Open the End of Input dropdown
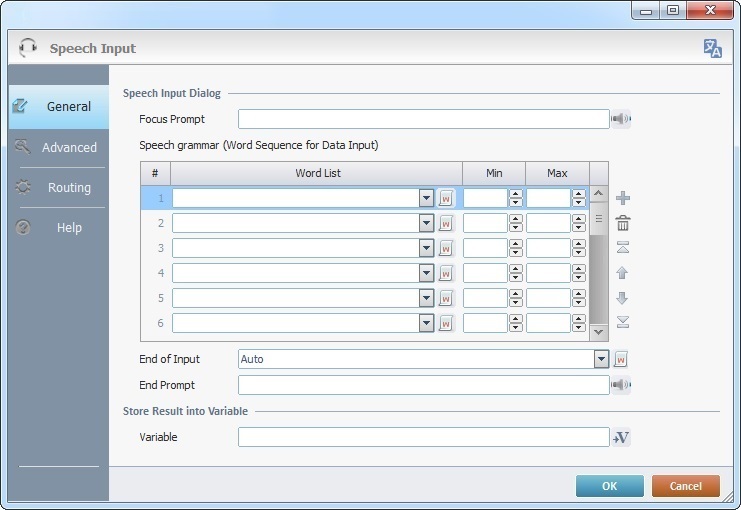The height and width of the screenshot is (510, 741). [x=601, y=359]
